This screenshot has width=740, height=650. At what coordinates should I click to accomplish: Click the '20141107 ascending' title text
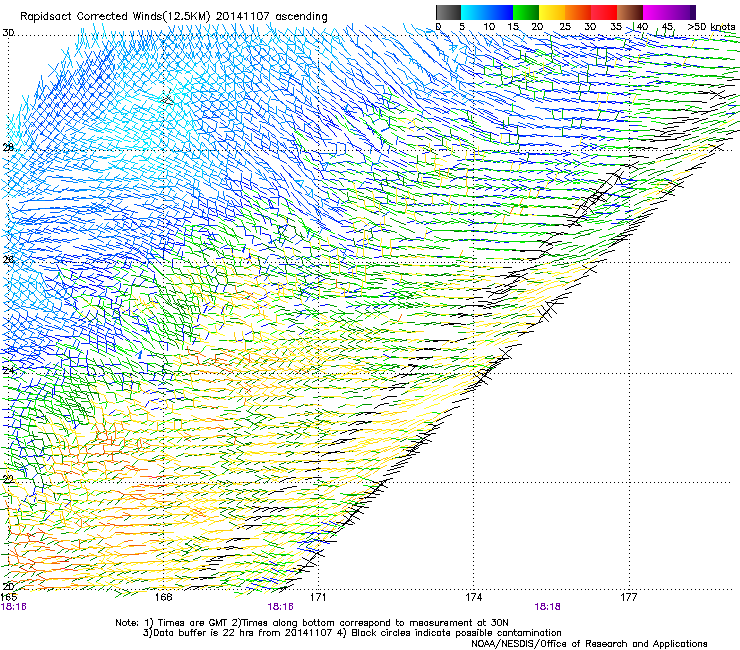[x=272, y=17]
